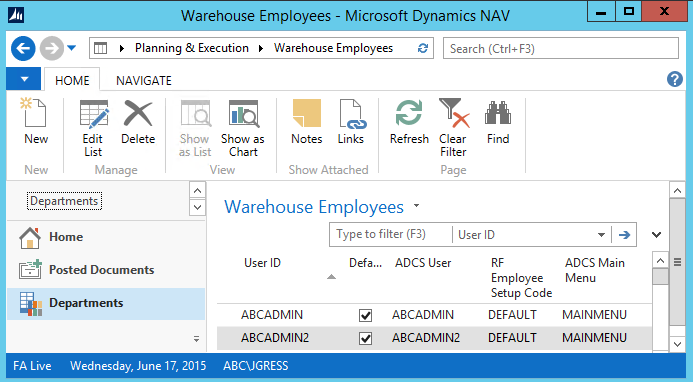This screenshot has height=382, width=693.
Task: Click Planning & Execution in breadcrumb
Action: [x=192, y=48]
